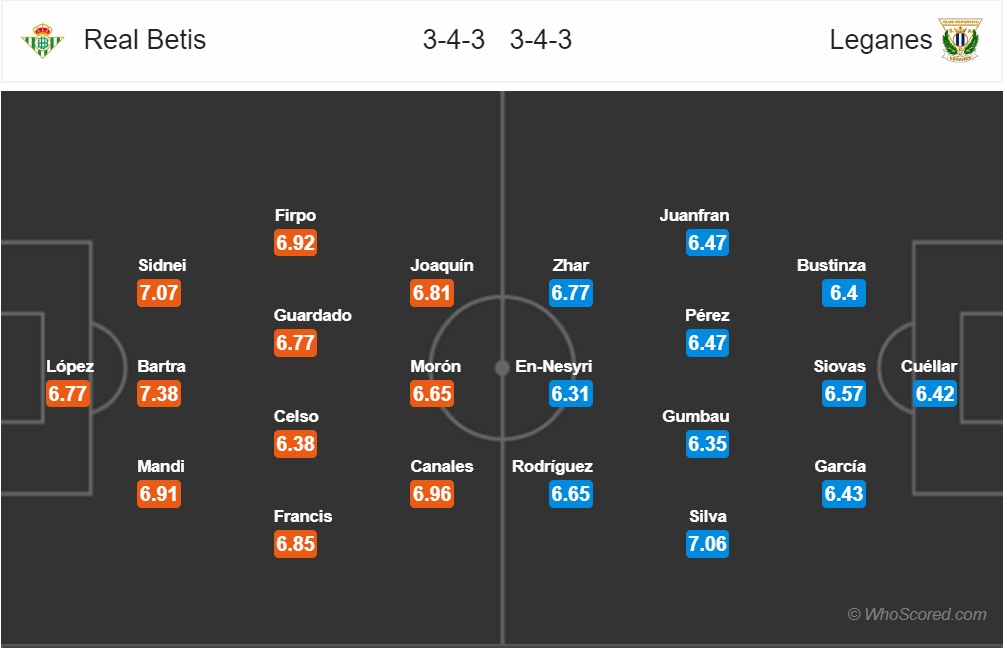Screen dimensions: 1007x648
Task: Click En-Nesyri's 6.31 rating badge
Action: click(x=570, y=394)
